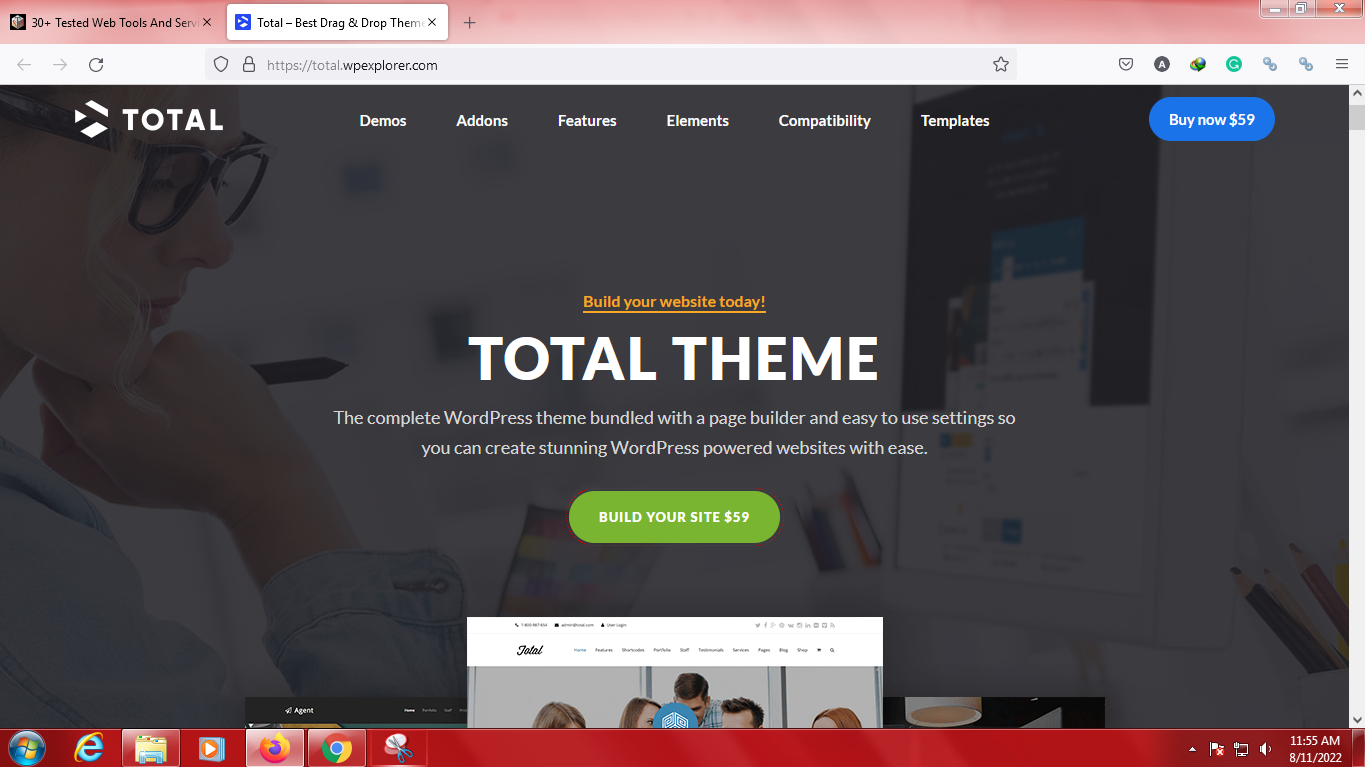Click the Total logo in the site header

pyautogui.click(x=149, y=120)
